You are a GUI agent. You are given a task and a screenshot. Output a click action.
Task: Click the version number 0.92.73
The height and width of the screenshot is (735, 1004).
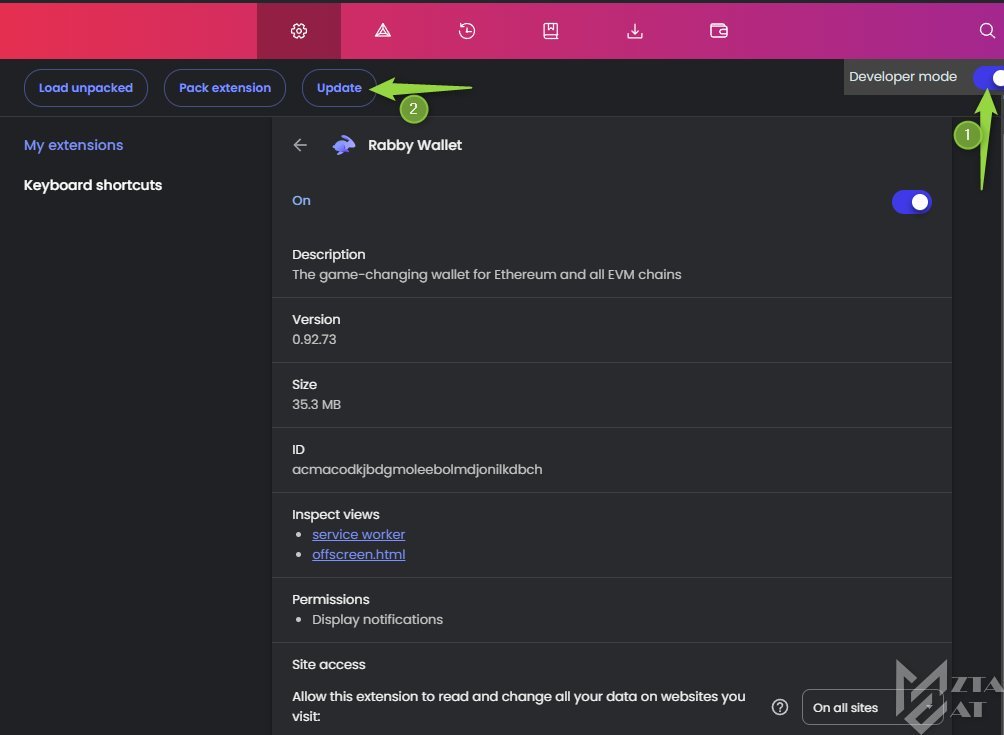[x=314, y=339]
